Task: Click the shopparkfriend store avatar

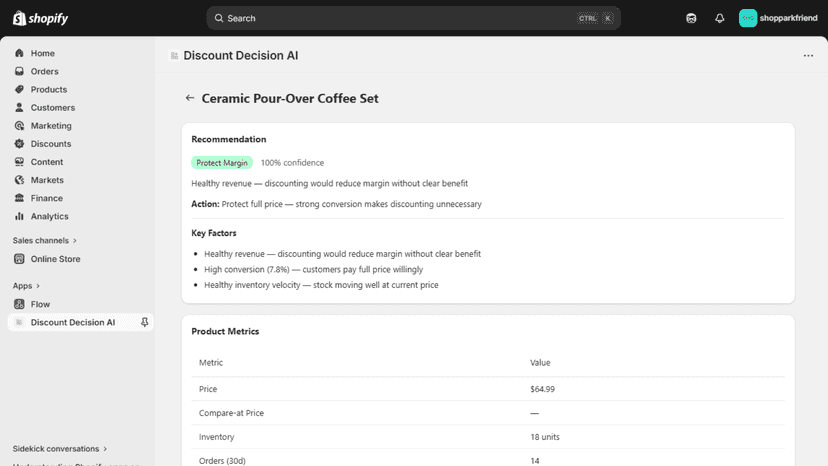Action: pyautogui.click(x=748, y=18)
